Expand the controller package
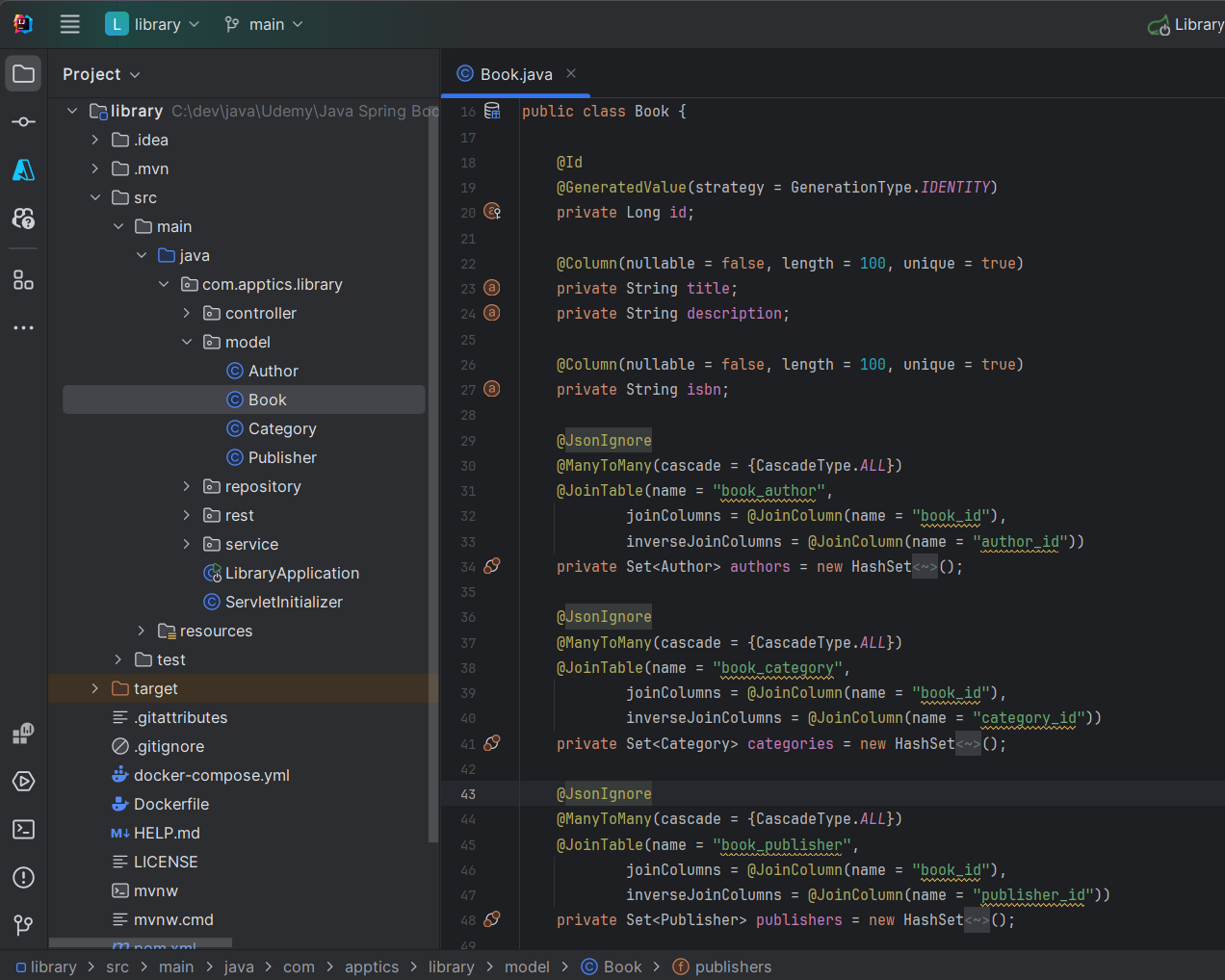 187,313
